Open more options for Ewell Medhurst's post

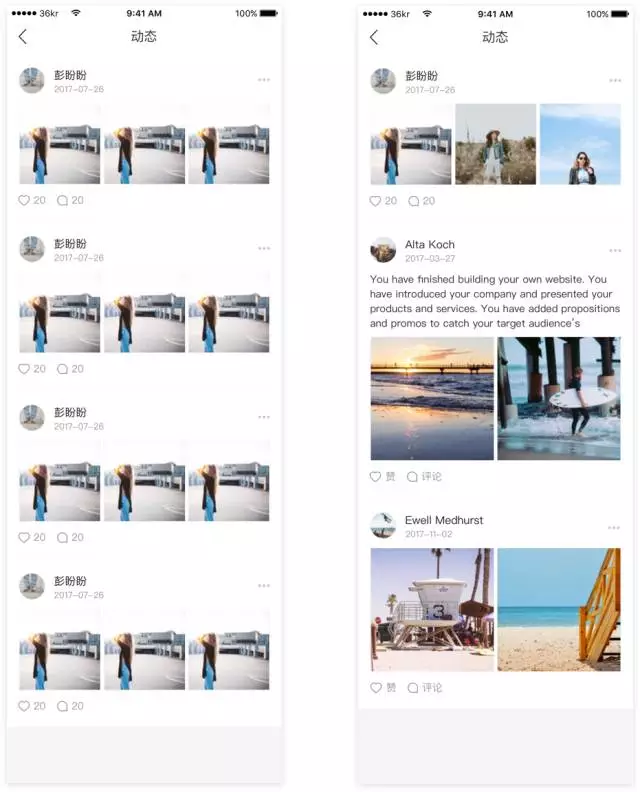614,527
